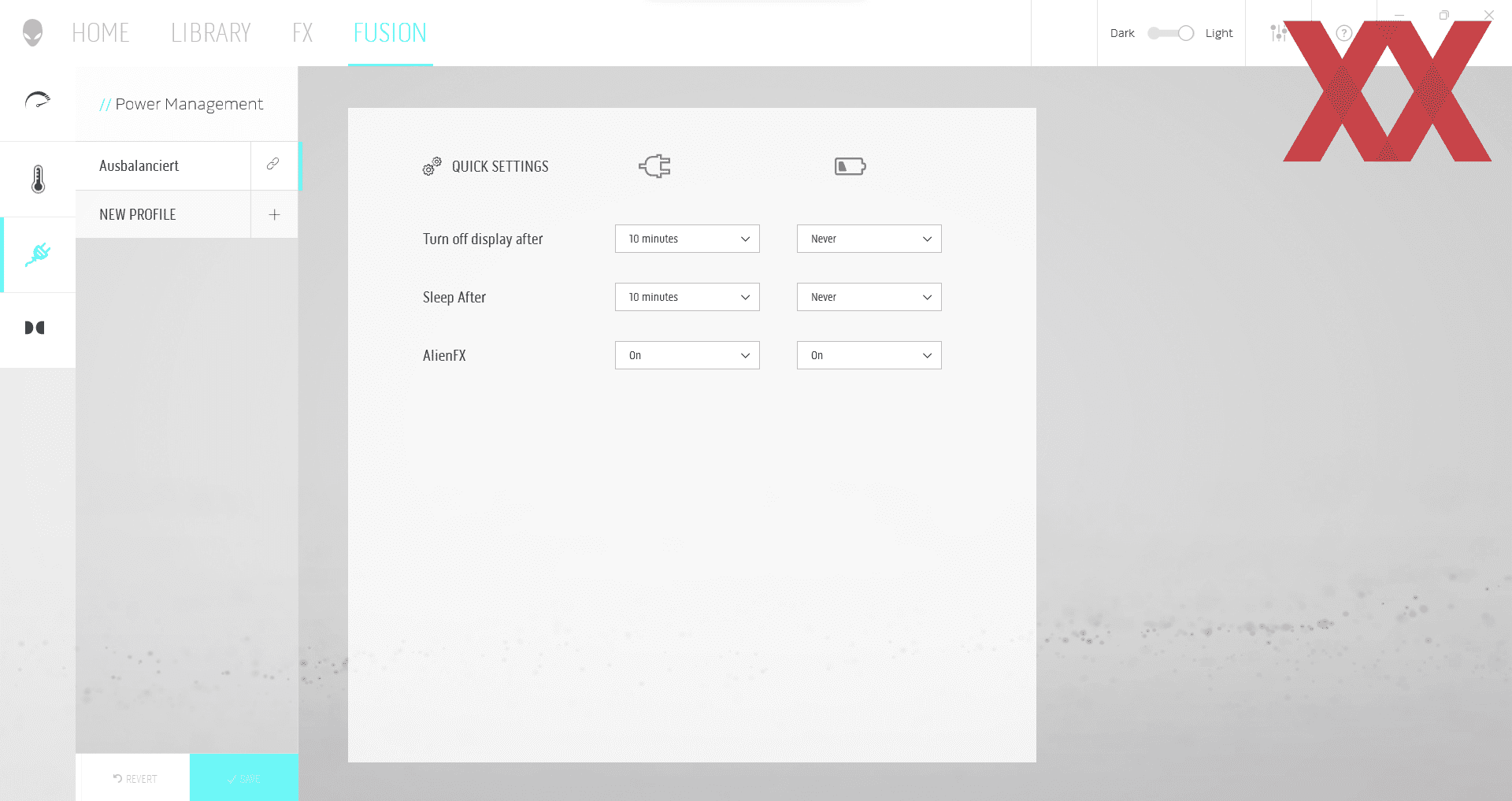This screenshot has width=1512, height=801.
Task: Open the HOME tab
Action: (x=100, y=33)
